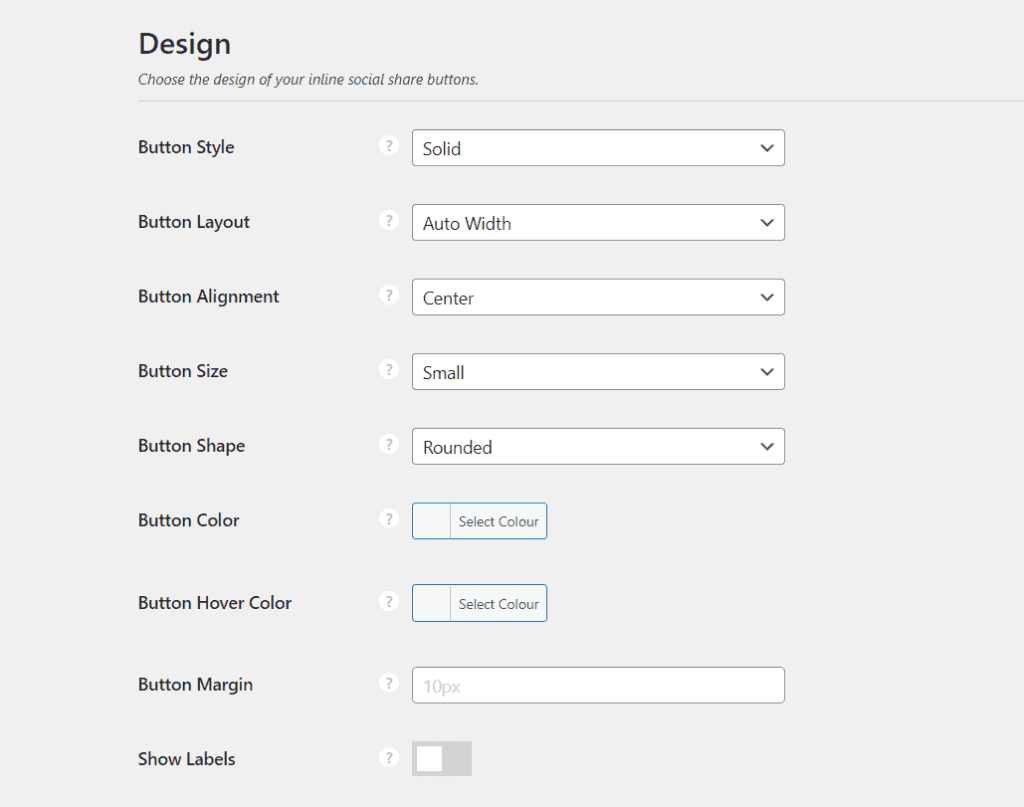Click the Button Color preview swatch
The image size is (1024, 807).
(x=431, y=520)
